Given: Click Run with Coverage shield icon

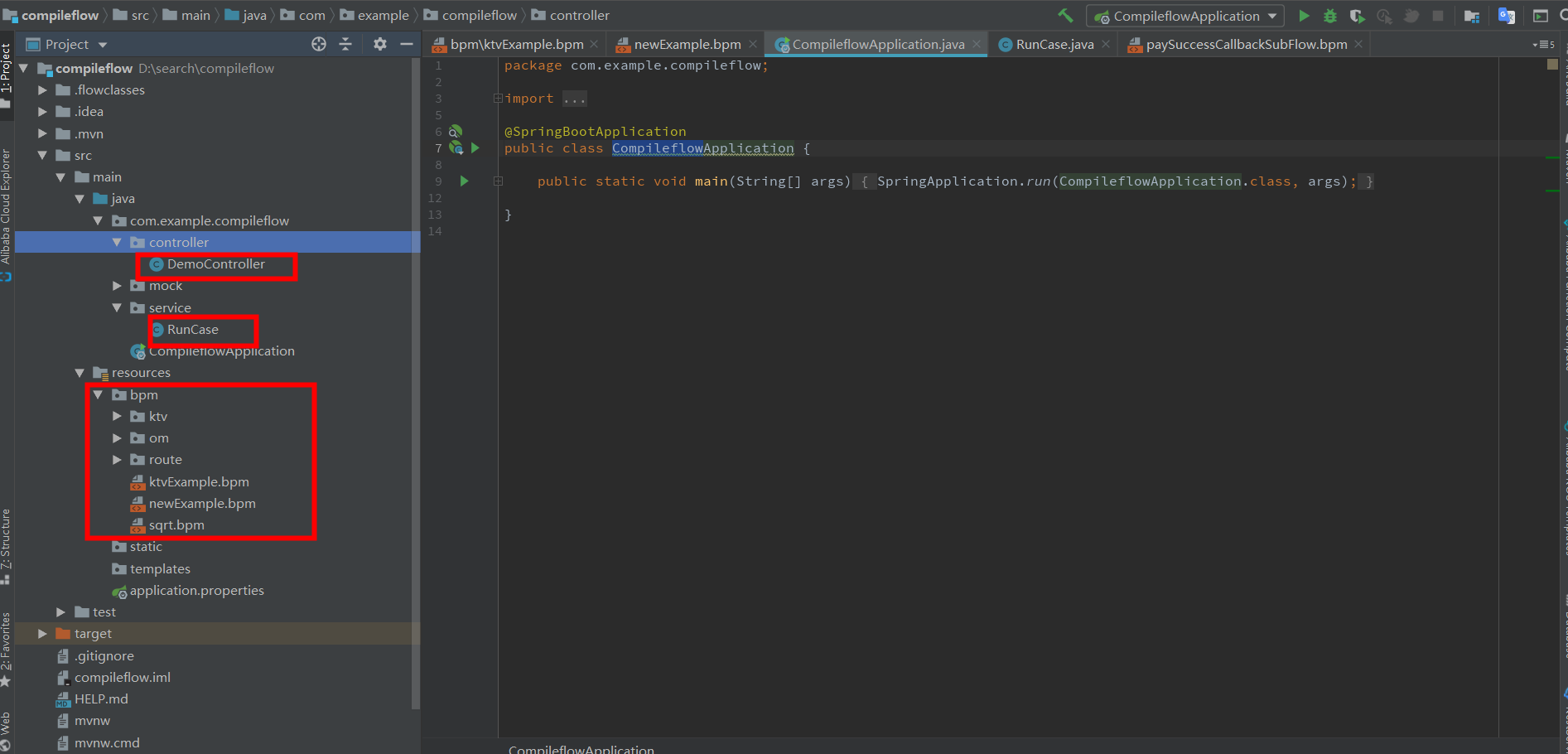Looking at the screenshot, I should click(1357, 16).
